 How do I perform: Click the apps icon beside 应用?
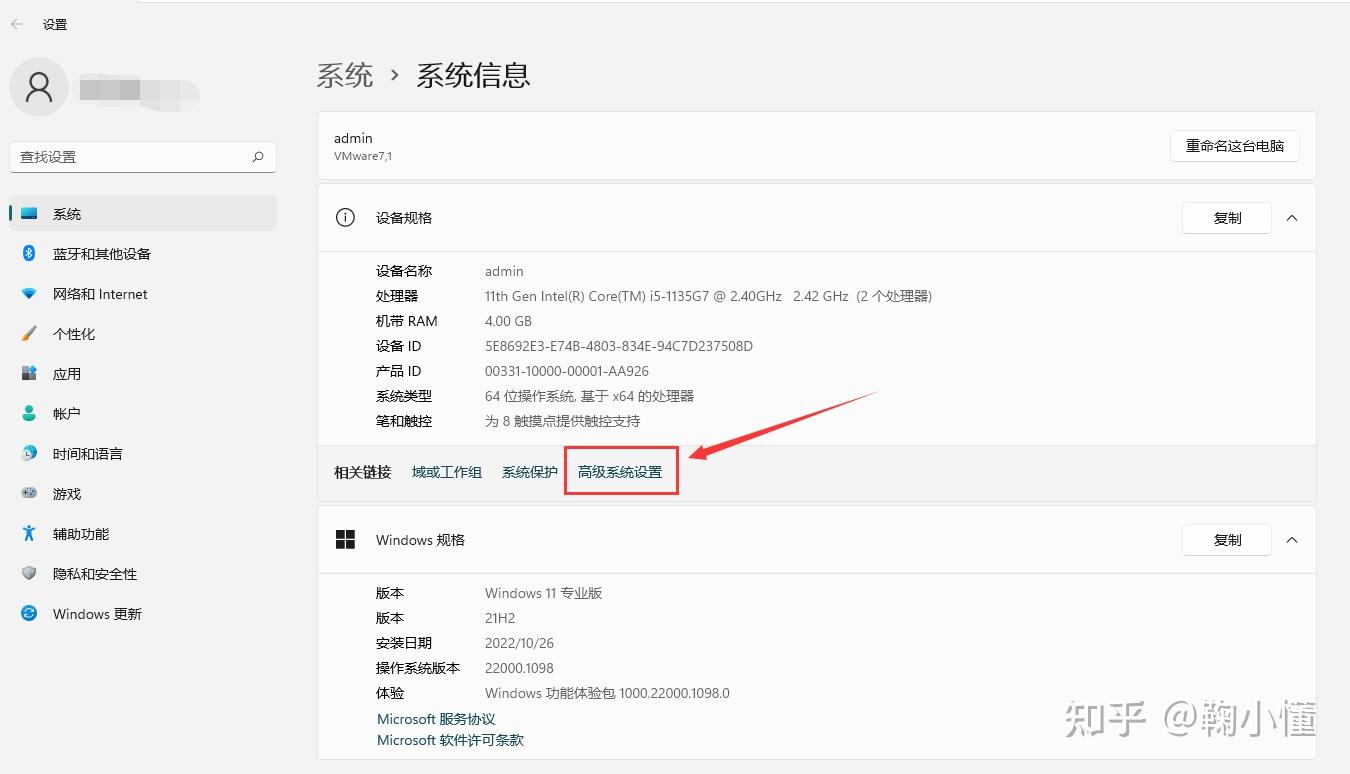(29, 374)
